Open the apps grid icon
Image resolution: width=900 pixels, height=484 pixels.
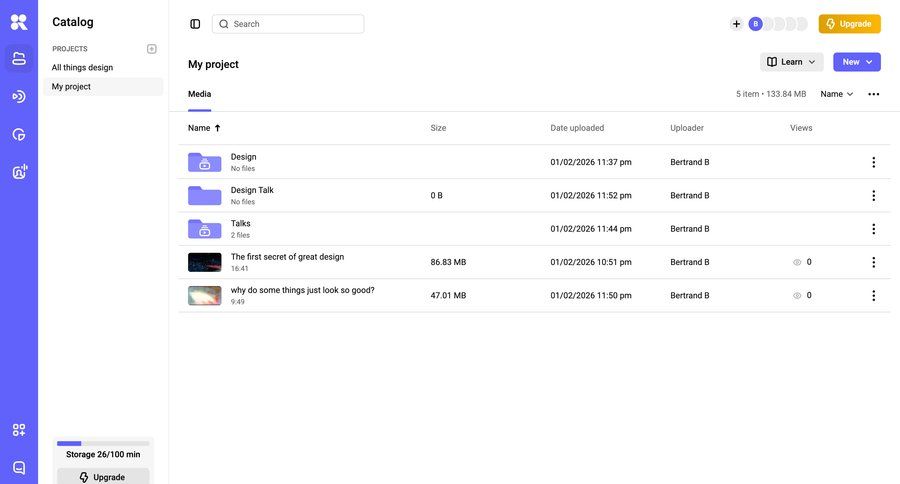19,430
